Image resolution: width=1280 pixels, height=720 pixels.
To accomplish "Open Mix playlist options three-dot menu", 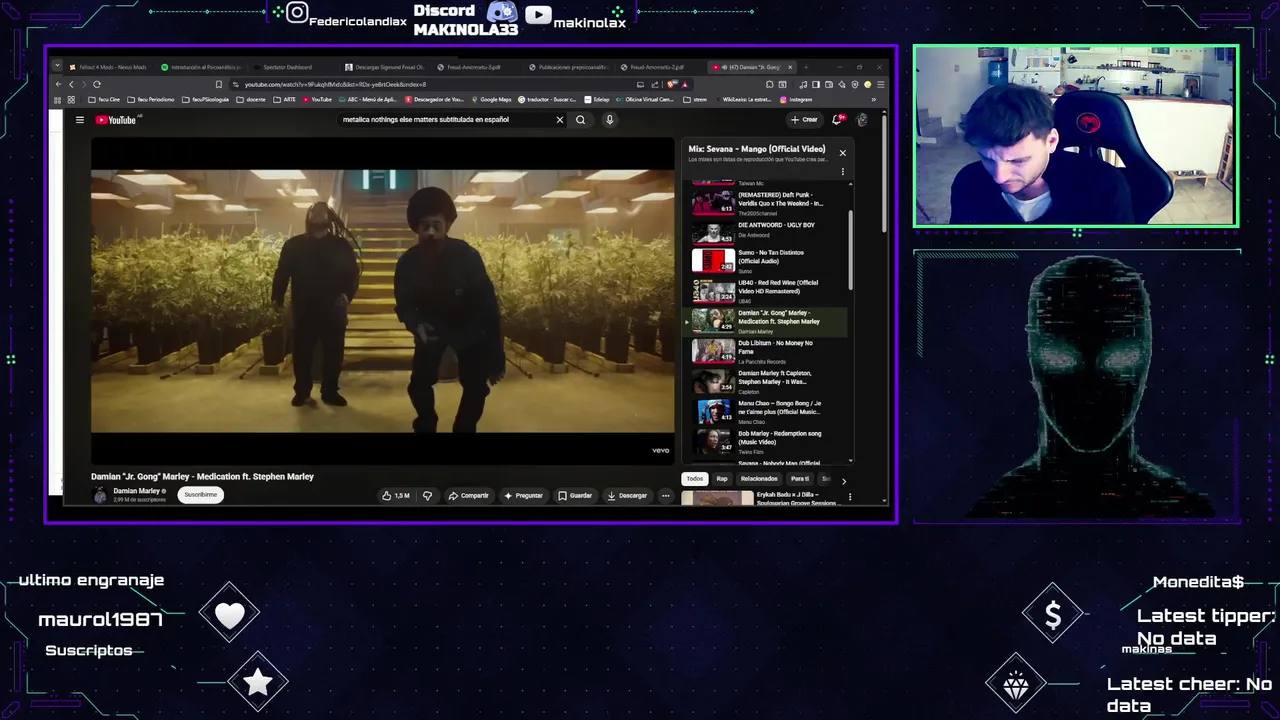I will point(842,172).
